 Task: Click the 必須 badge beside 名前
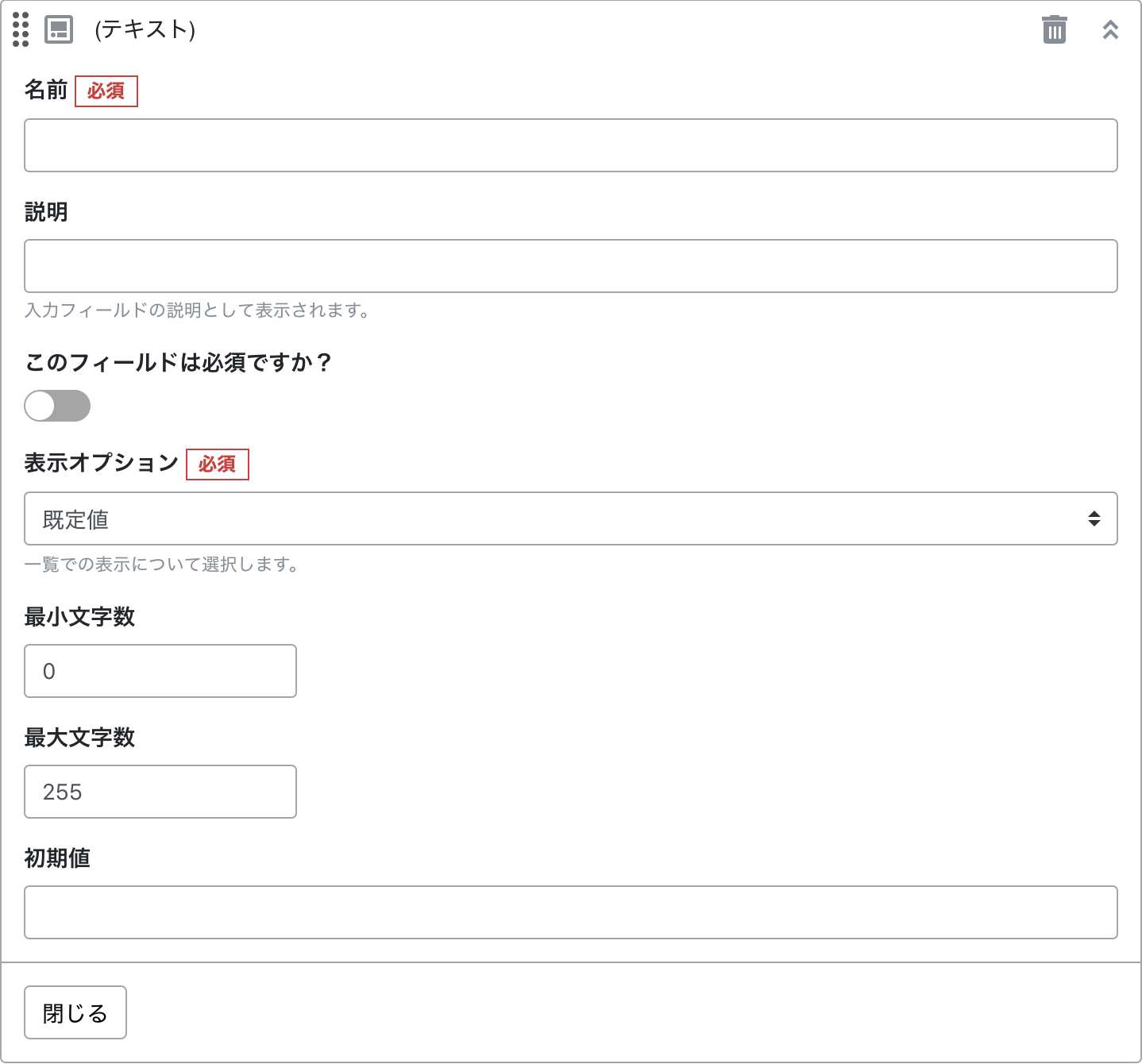[106, 91]
